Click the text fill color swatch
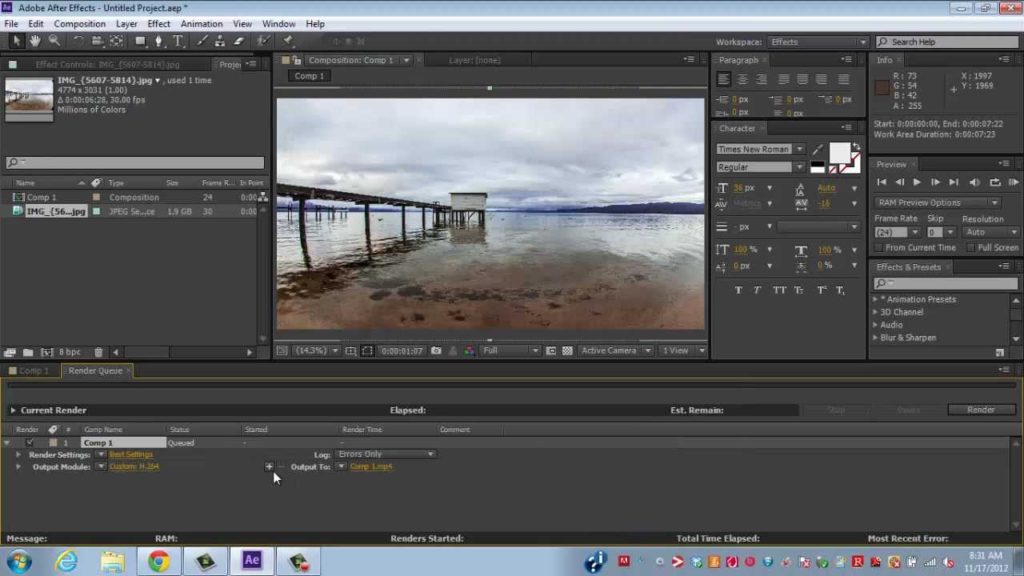Screen dimensions: 1024x576 (838, 152)
